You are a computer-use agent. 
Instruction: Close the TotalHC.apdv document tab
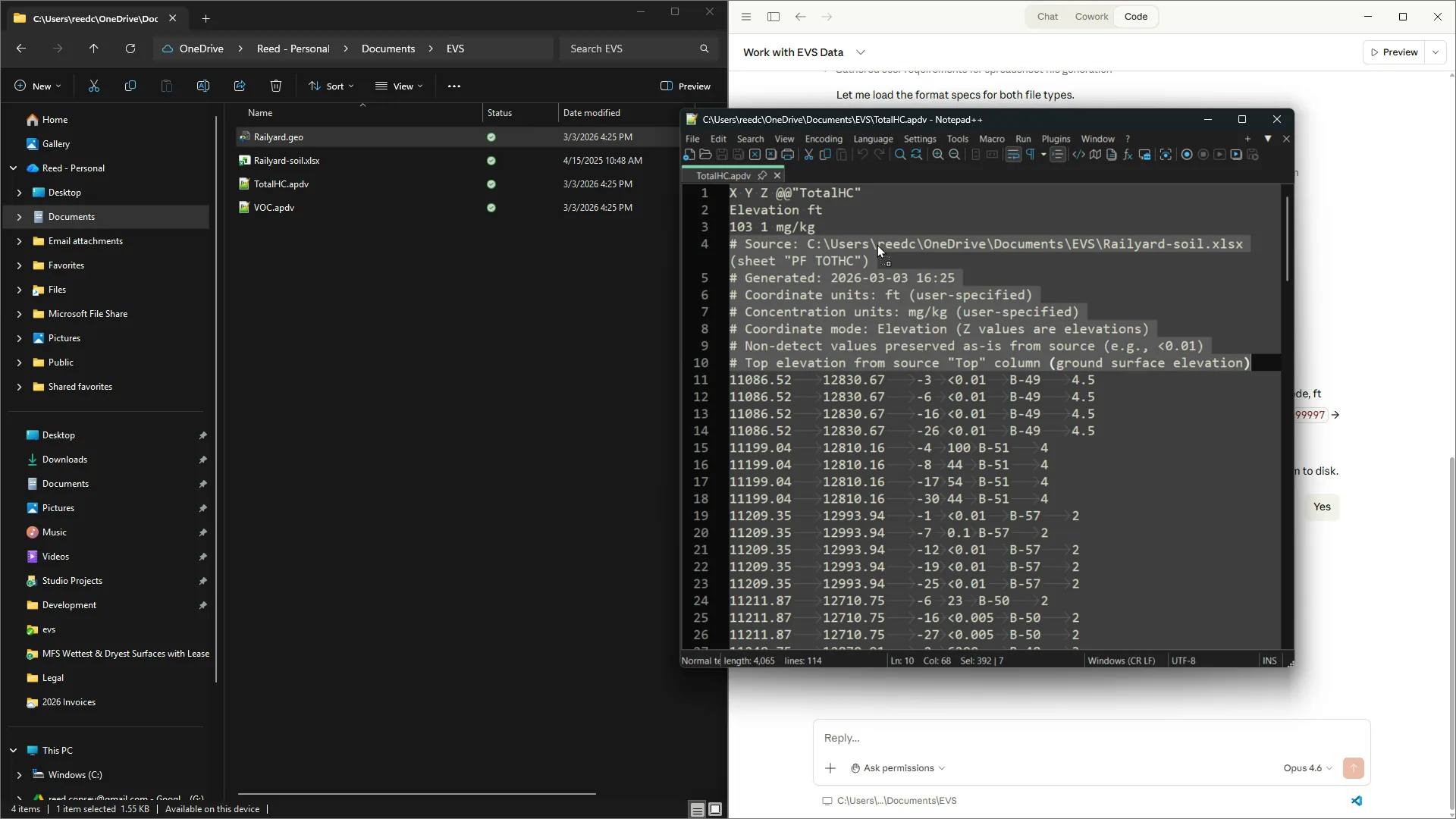click(777, 176)
